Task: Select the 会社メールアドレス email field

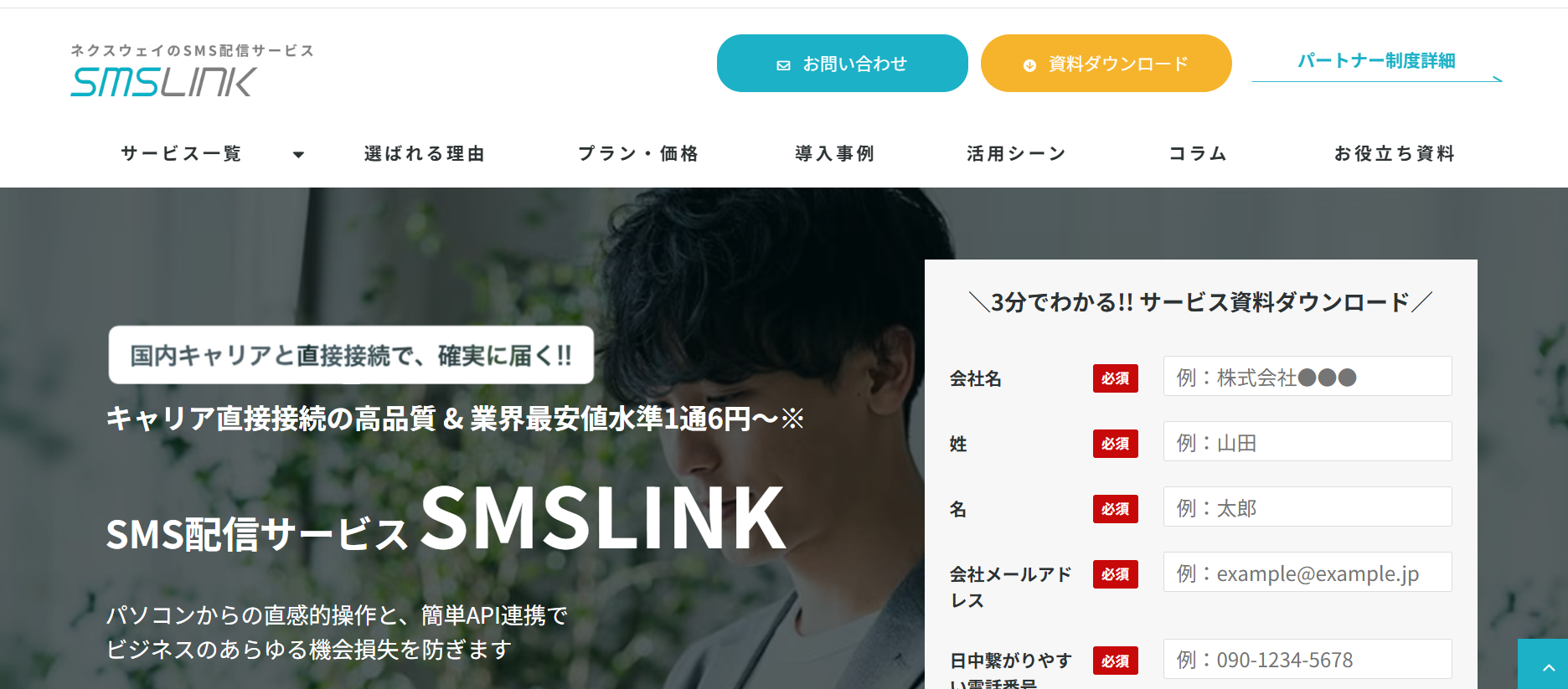Action: [1308, 572]
